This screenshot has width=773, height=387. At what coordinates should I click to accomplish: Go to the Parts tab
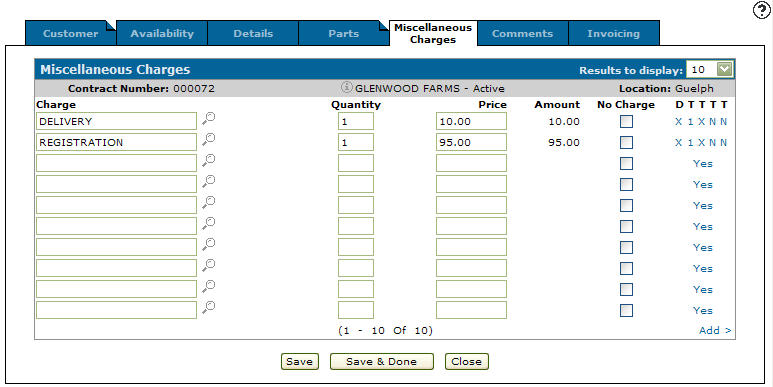344,34
